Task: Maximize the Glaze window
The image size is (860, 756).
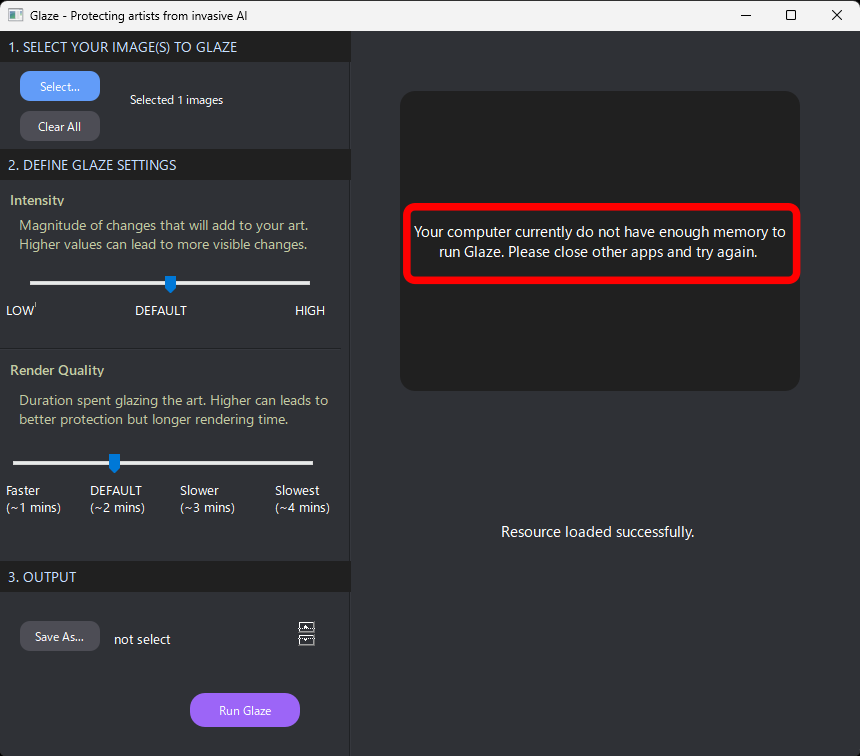Action: pyautogui.click(x=791, y=15)
